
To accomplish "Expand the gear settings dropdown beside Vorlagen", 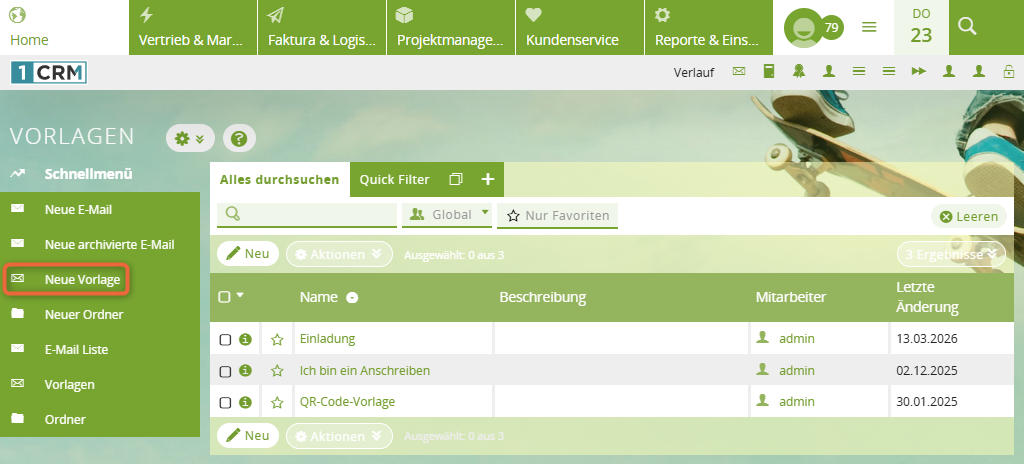I will pyautogui.click(x=190, y=139).
